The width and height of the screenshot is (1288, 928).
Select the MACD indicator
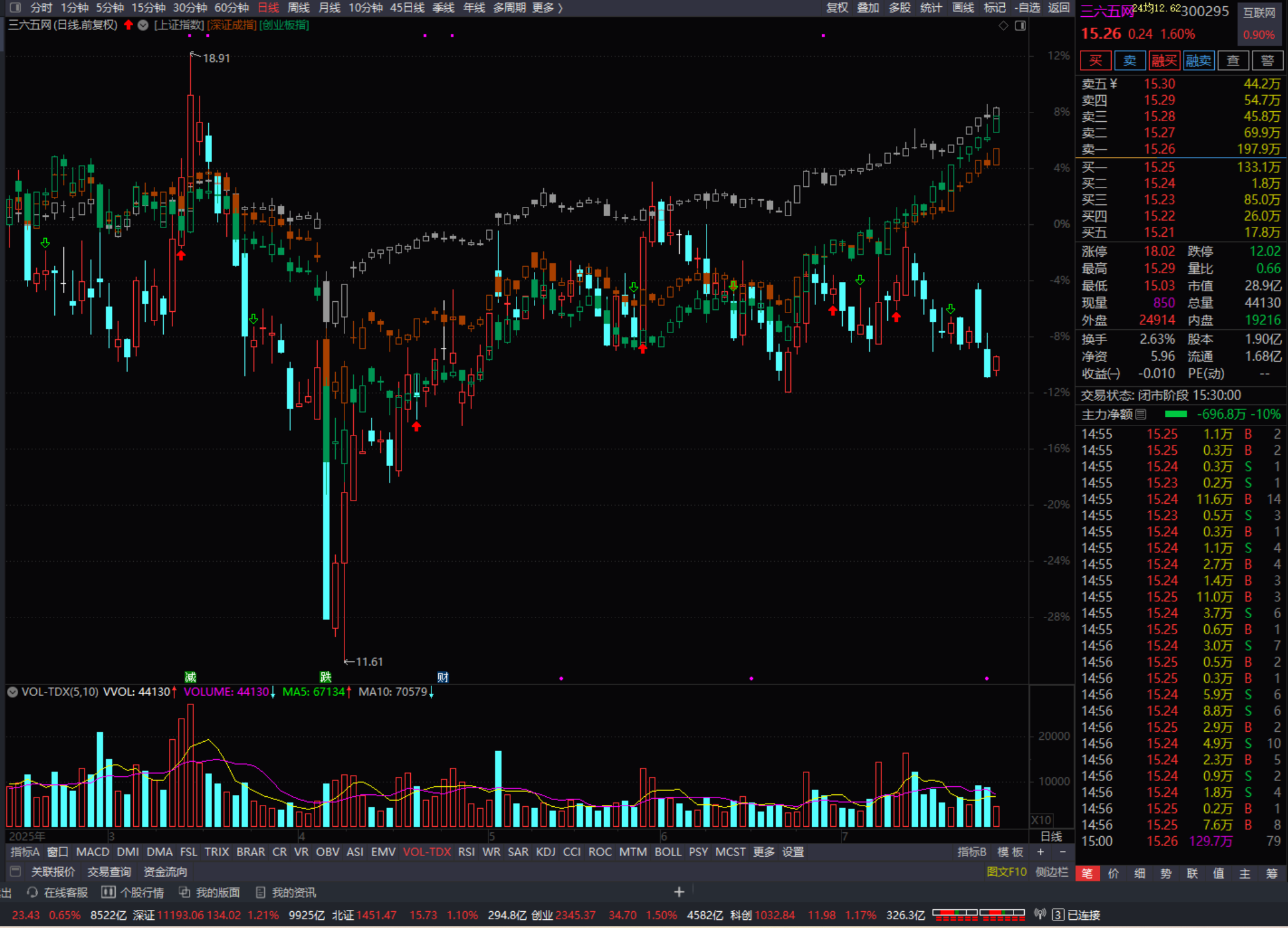93,852
